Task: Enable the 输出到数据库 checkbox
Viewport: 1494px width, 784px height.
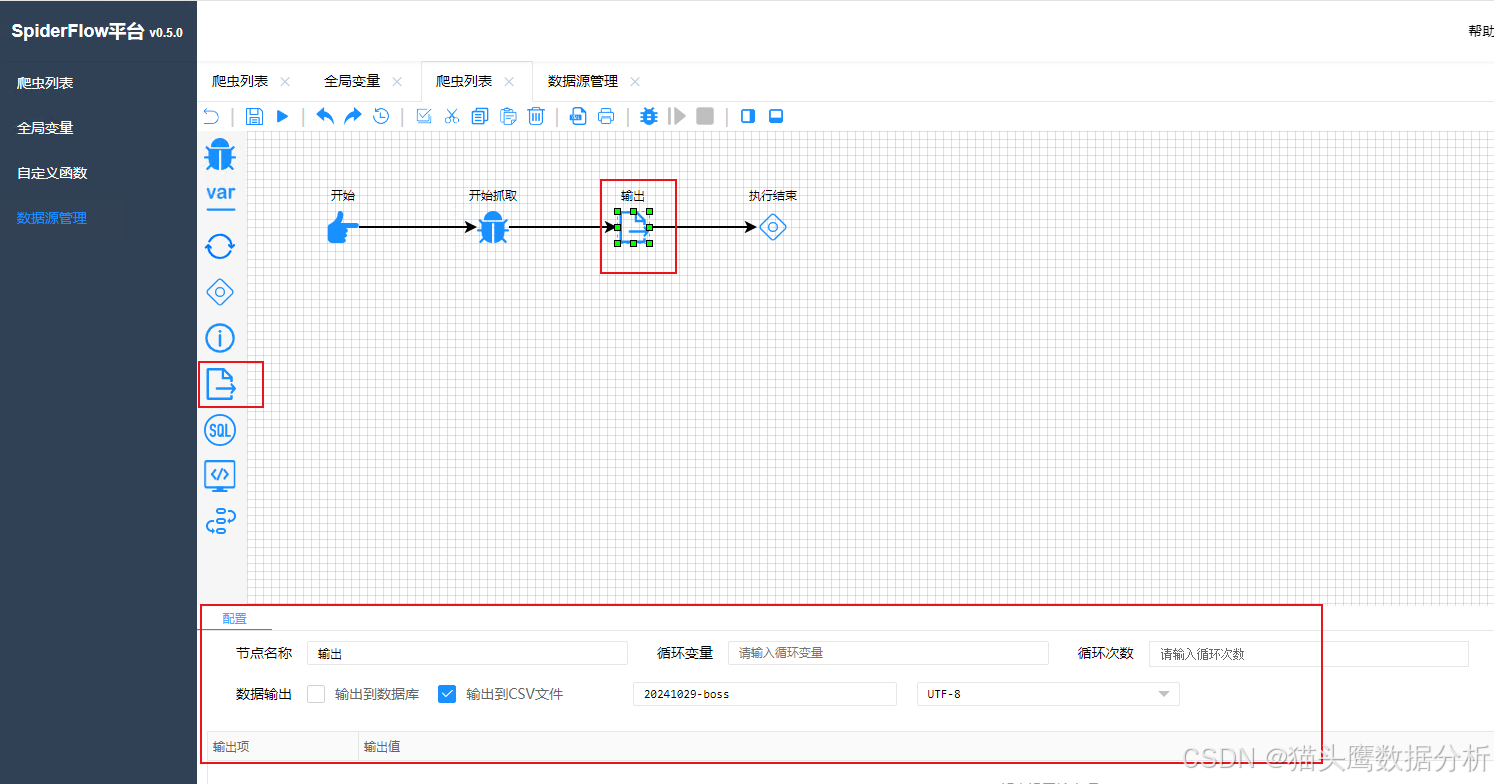Action: pos(316,693)
